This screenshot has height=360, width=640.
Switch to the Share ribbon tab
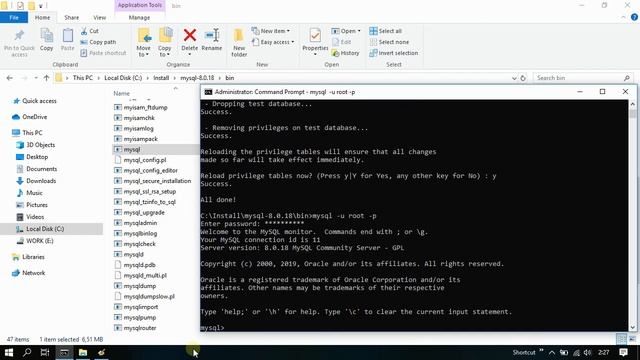pyautogui.click(x=71, y=18)
